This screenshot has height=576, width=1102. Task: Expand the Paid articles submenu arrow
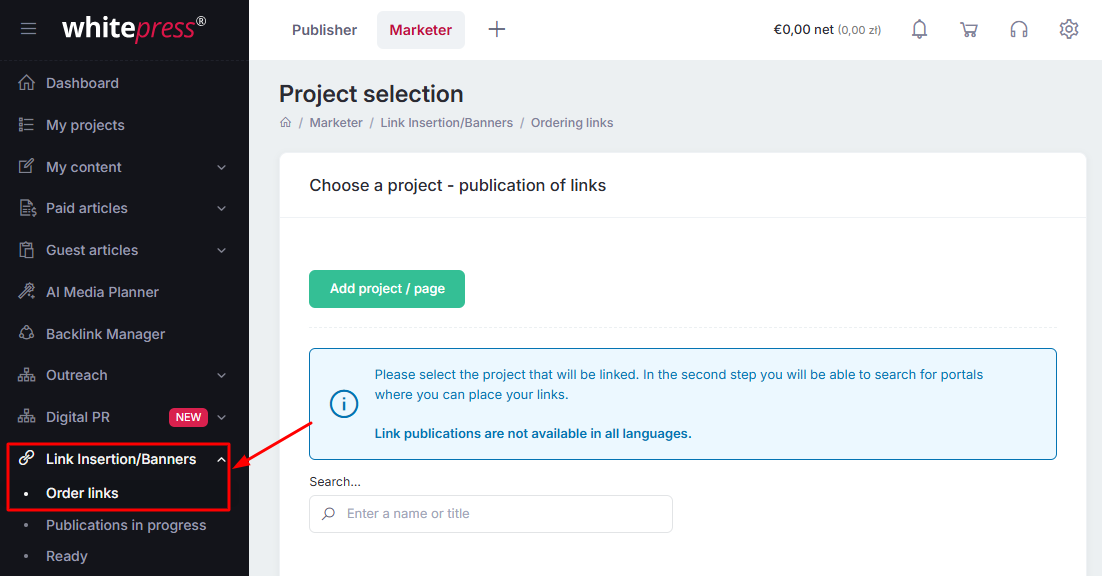(221, 209)
